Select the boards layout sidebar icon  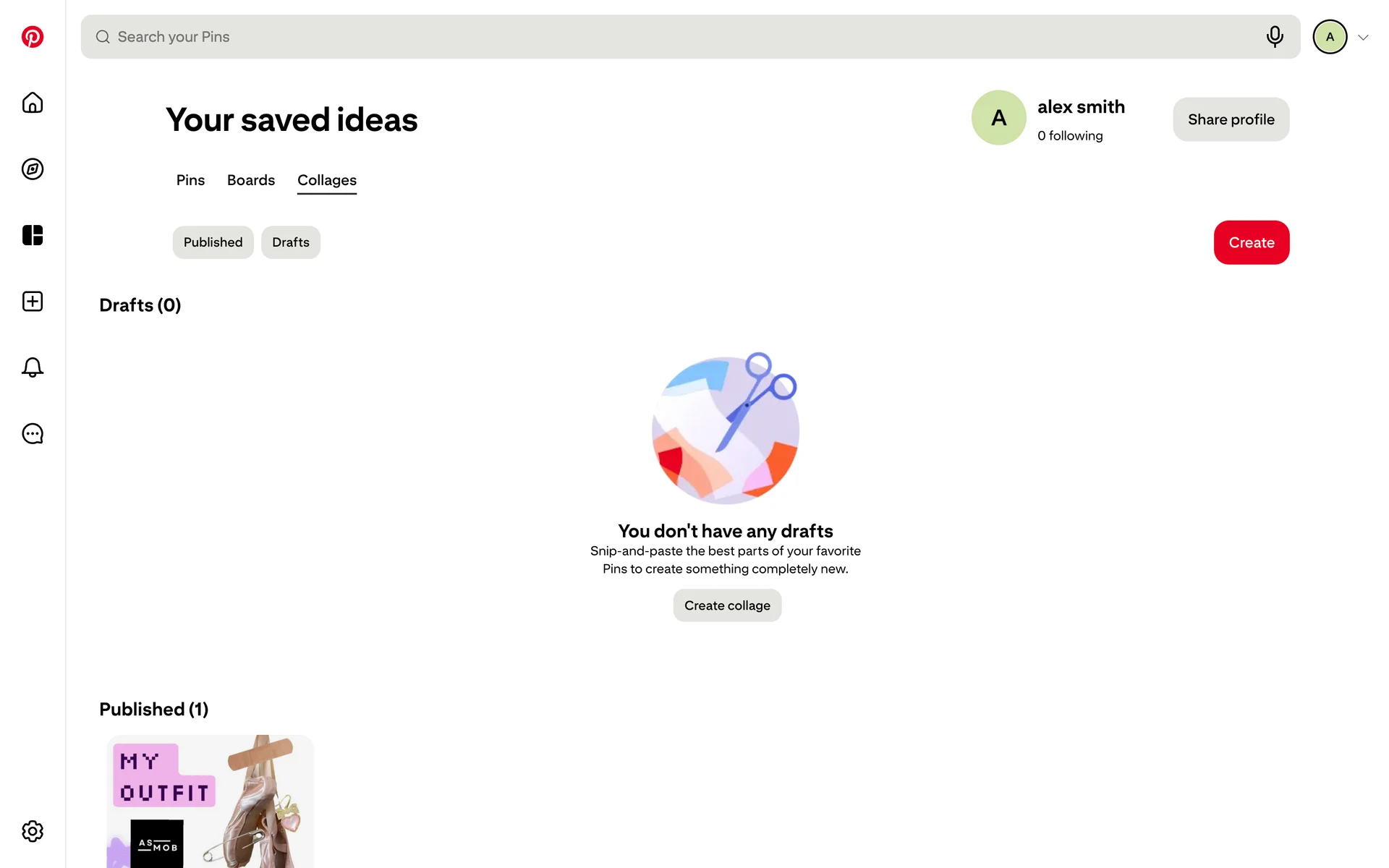point(33,235)
